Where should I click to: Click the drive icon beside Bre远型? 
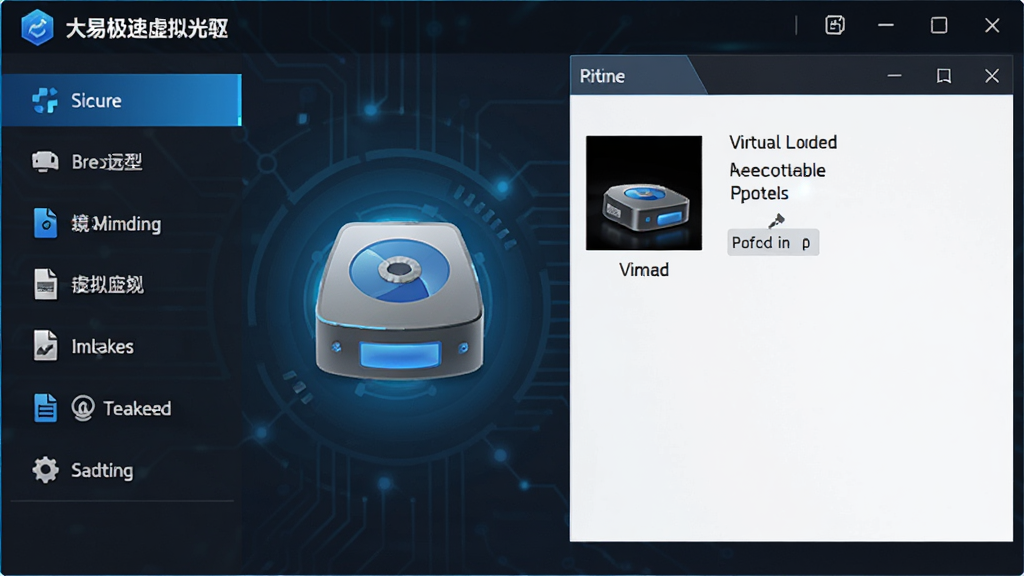pyautogui.click(x=45, y=161)
